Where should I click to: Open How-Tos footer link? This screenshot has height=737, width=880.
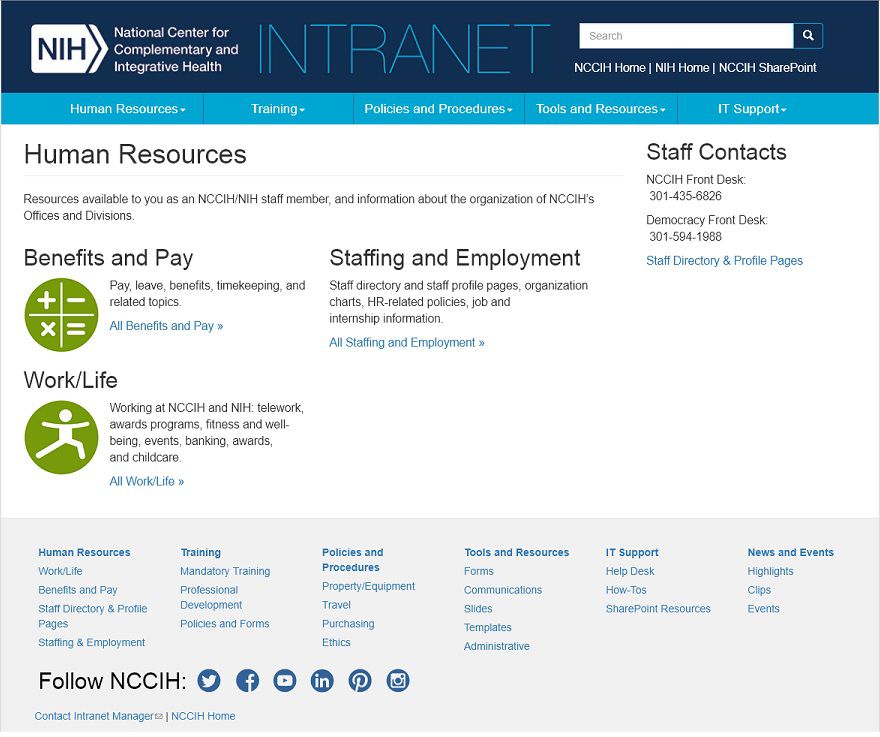[x=626, y=590]
